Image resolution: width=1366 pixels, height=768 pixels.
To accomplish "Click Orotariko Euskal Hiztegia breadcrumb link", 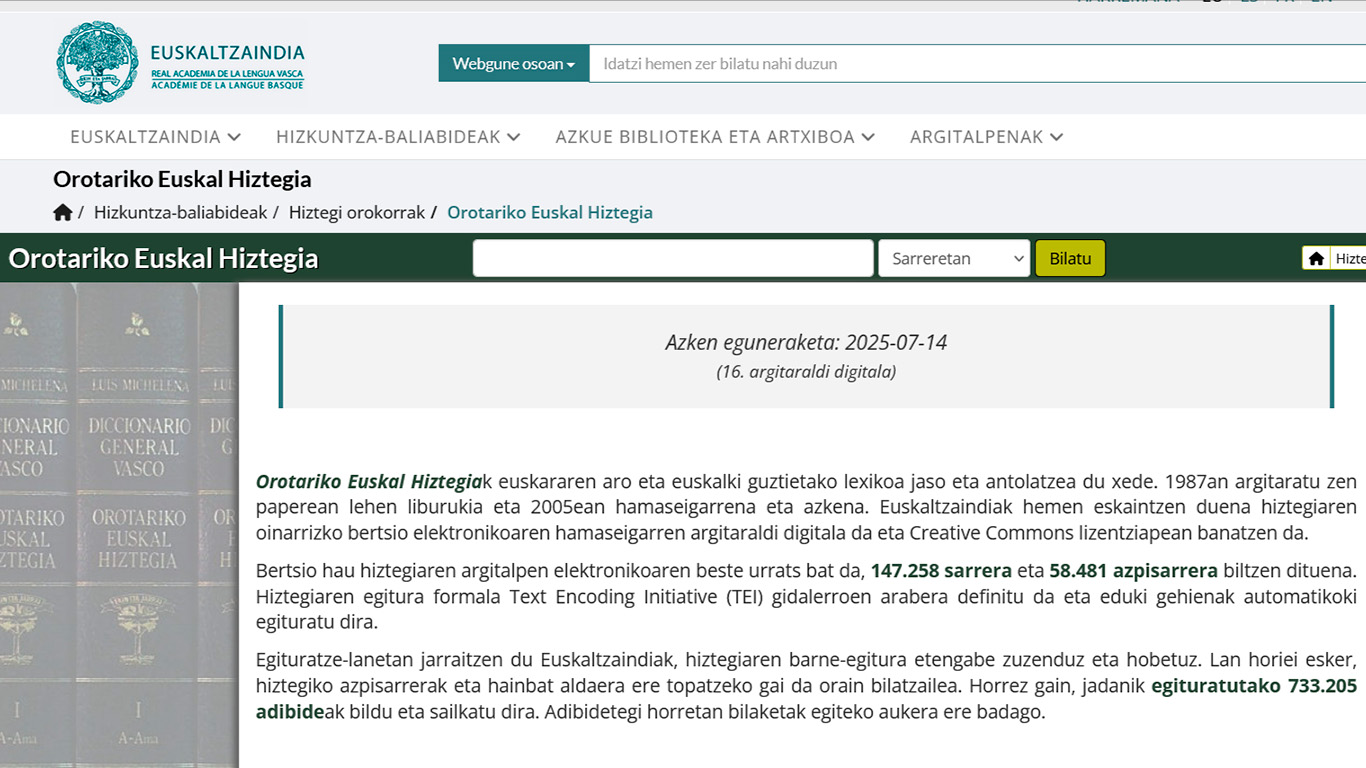I will click(549, 212).
